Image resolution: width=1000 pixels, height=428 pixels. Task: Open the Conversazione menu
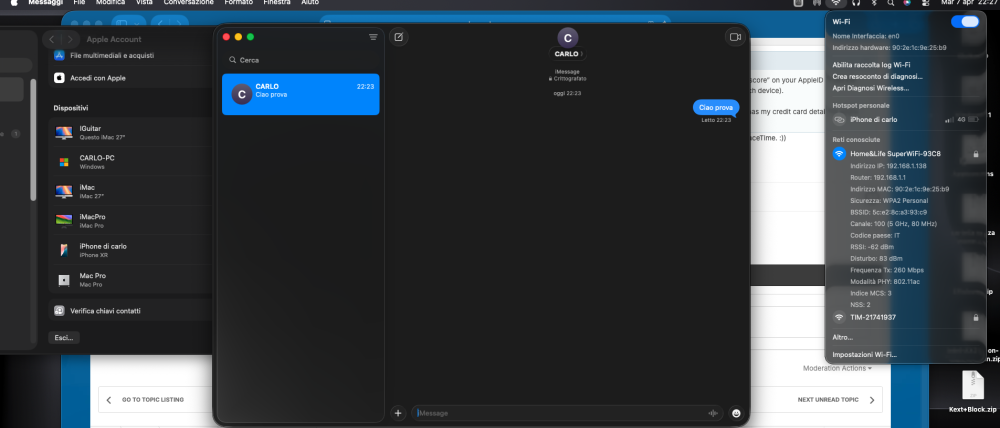pyautogui.click(x=188, y=3)
